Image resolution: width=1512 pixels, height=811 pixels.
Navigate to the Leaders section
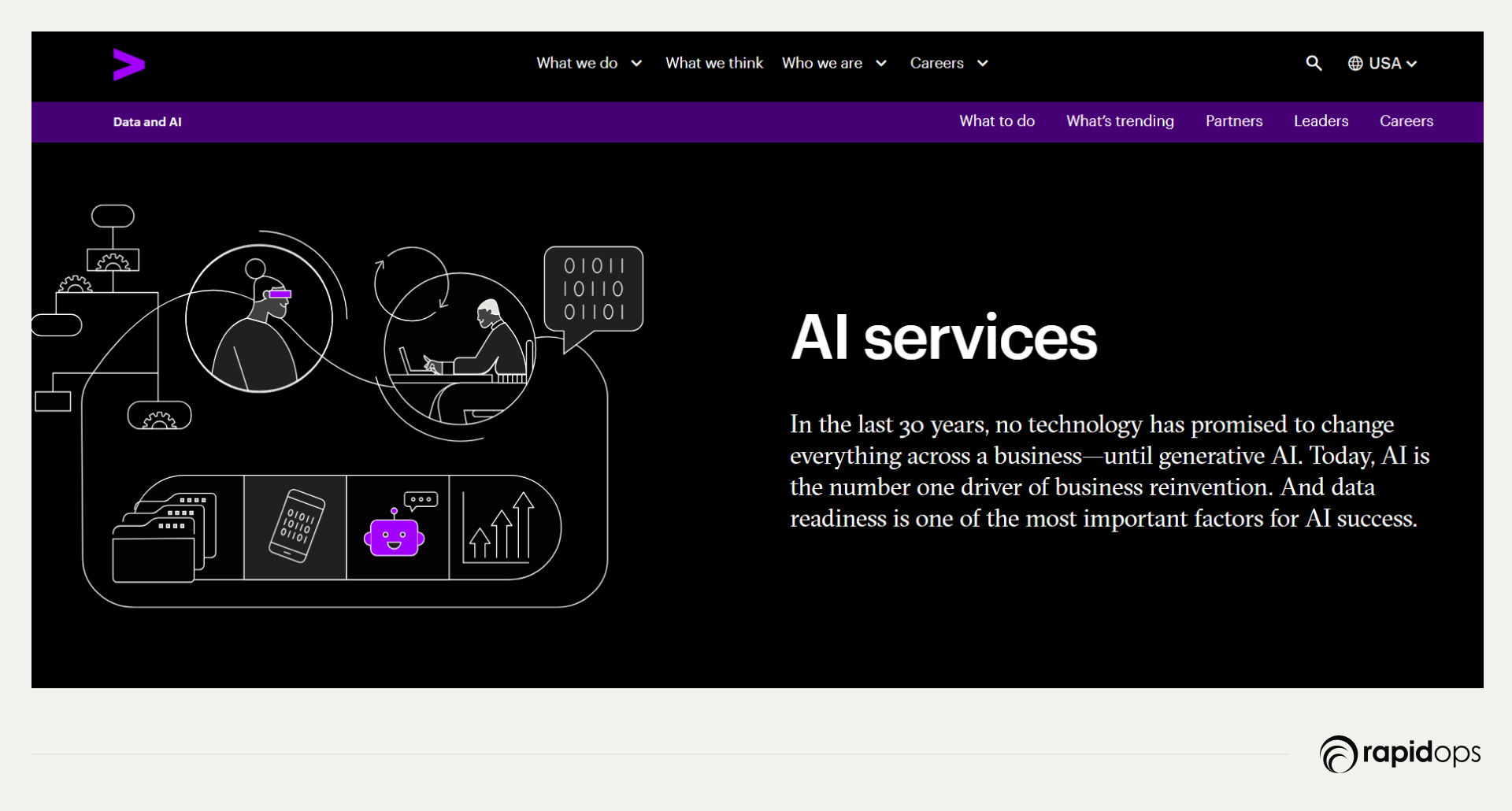point(1321,121)
